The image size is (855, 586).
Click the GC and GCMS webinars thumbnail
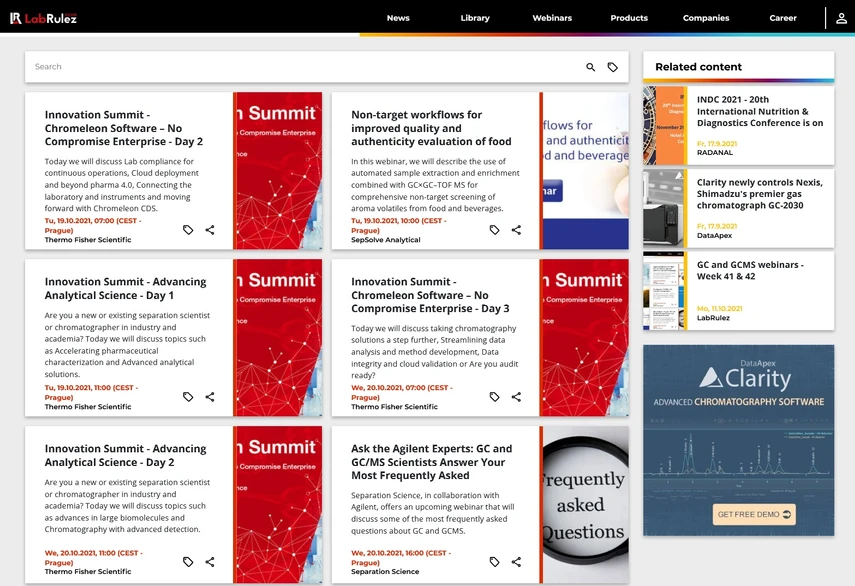664,291
